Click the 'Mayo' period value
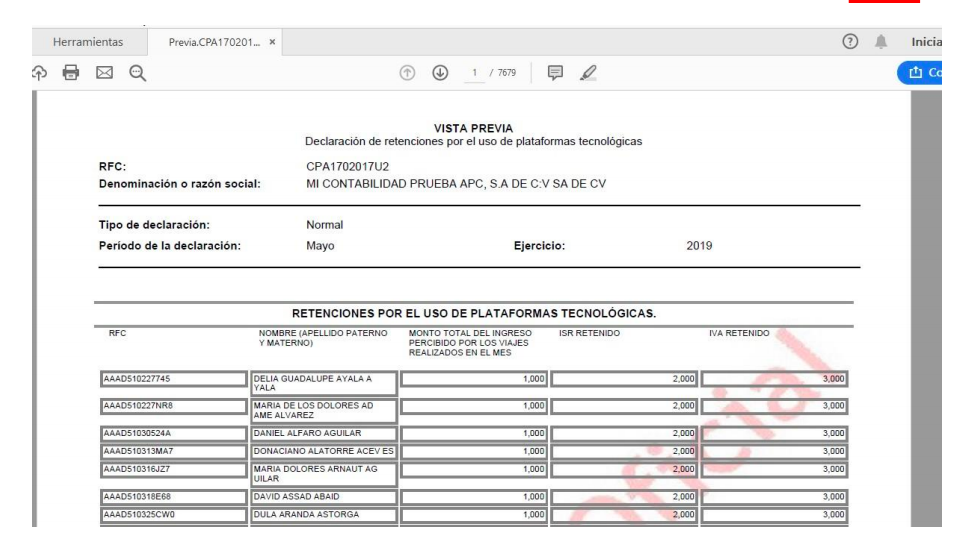Viewport: 972px width, 551px height. click(x=320, y=246)
